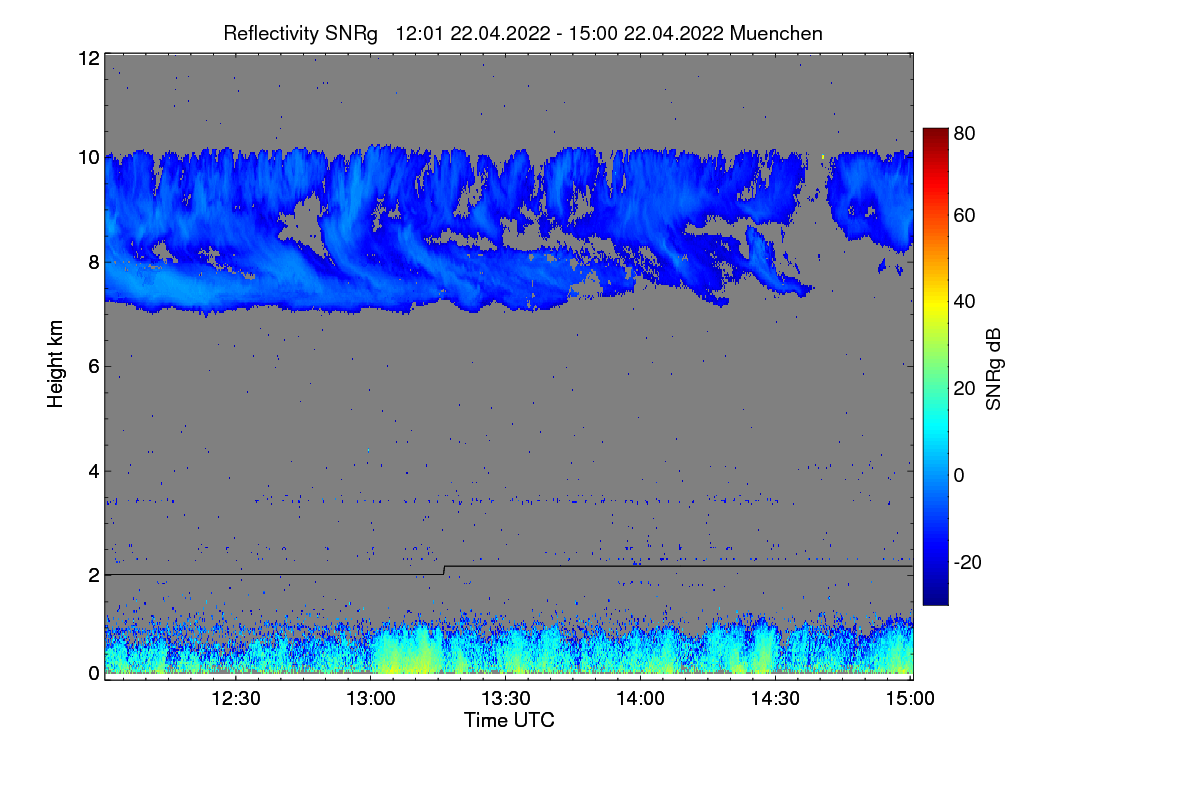Click the '14:30' time axis tick label
The width and height of the screenshot is (1200, 800).
pyautogui.click(x=776, y=698)
